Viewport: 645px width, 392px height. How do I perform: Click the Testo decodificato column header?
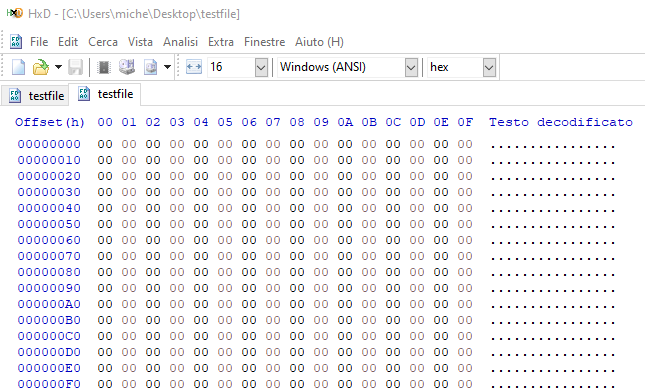point(561,122)
